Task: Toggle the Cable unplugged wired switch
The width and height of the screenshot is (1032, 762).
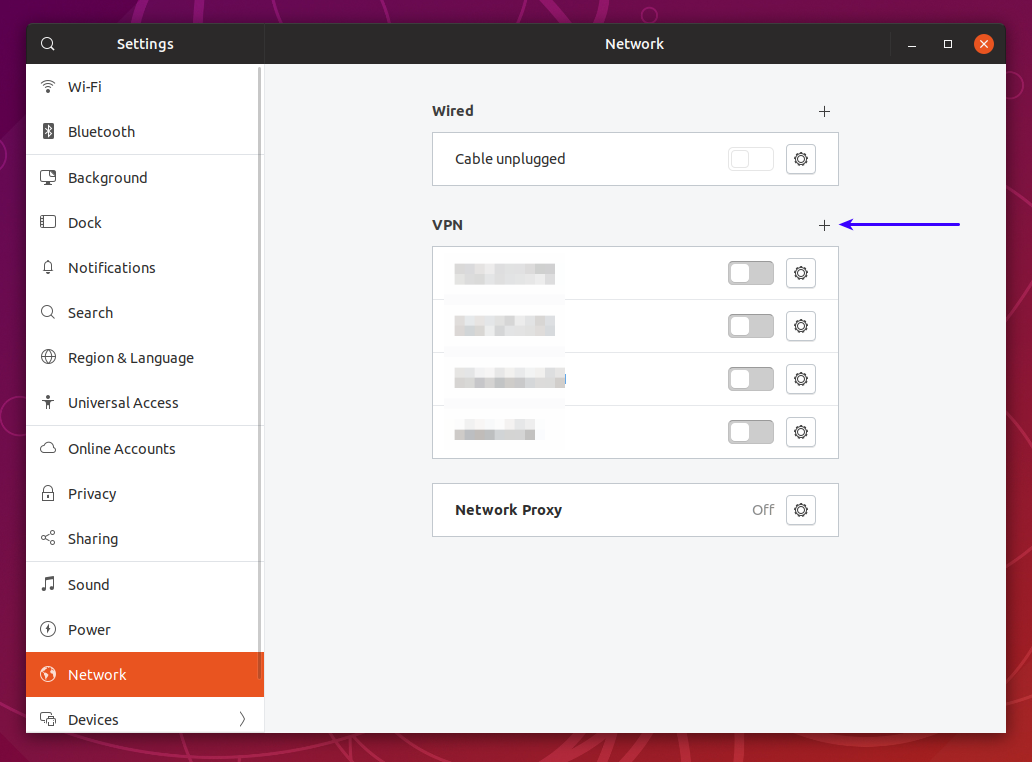Action: pyautogui.click(x=751, y=159)
